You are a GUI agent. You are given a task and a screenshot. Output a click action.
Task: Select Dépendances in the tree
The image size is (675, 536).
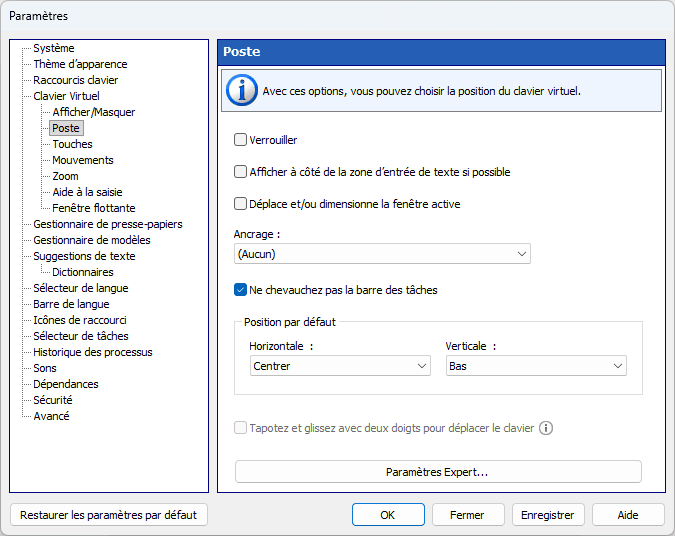[x=66, y=384]
